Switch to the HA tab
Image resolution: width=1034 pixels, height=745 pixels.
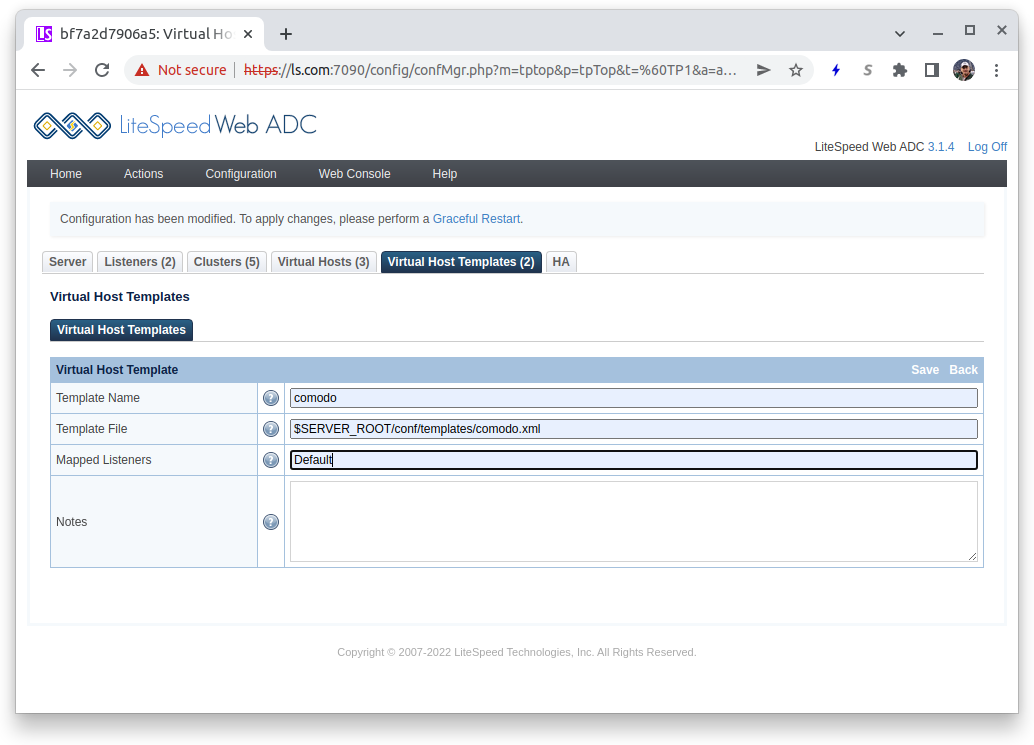point(561,262)
